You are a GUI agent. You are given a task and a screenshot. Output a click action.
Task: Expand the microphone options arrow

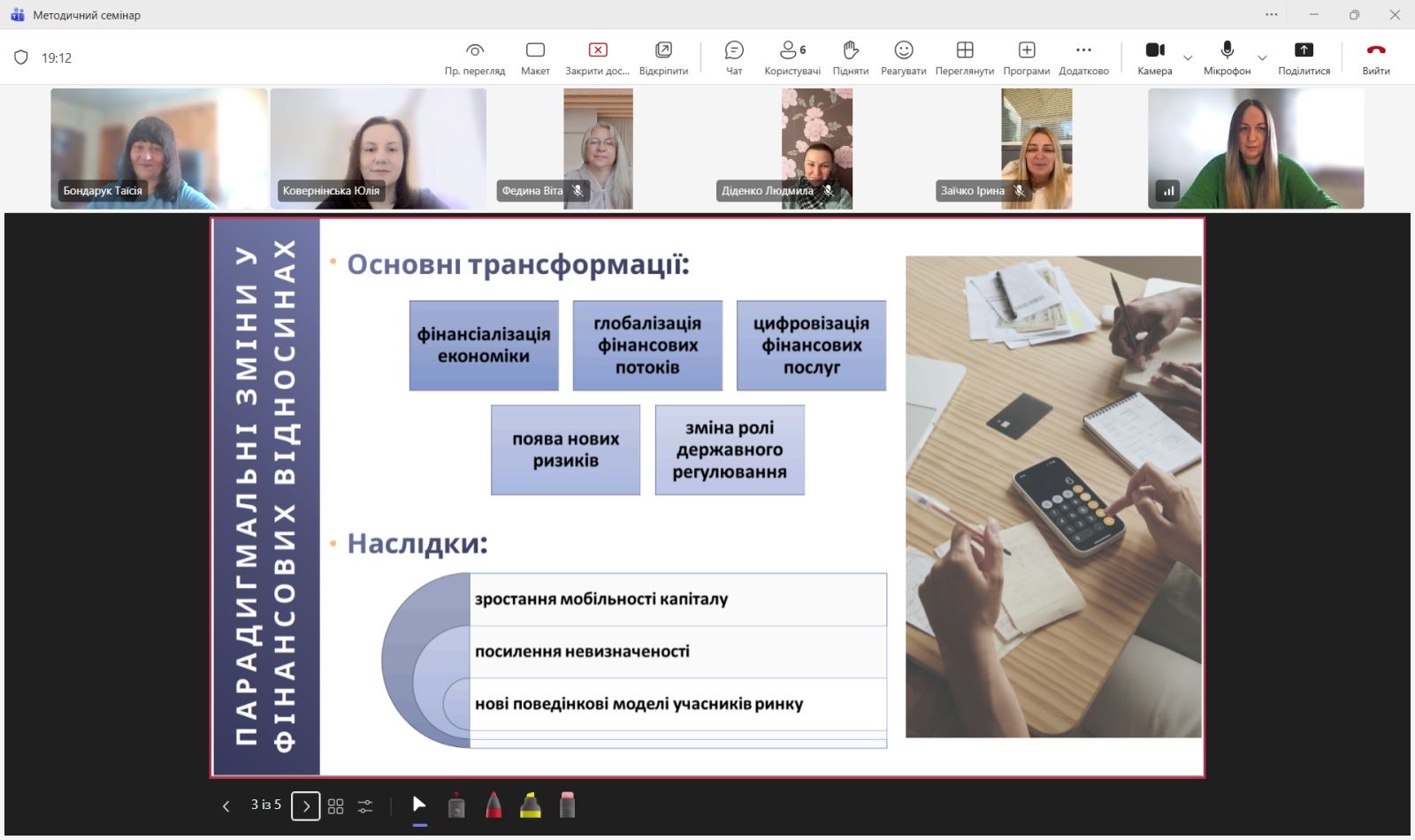(1262, 58)
